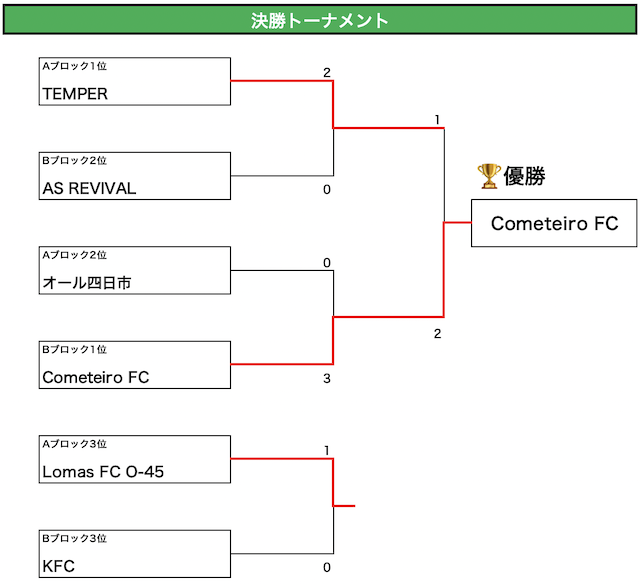Click AS REVIVAL's score of 0
Image resolution: width=640 pixels, height=588 pixels.
(326, 189)
